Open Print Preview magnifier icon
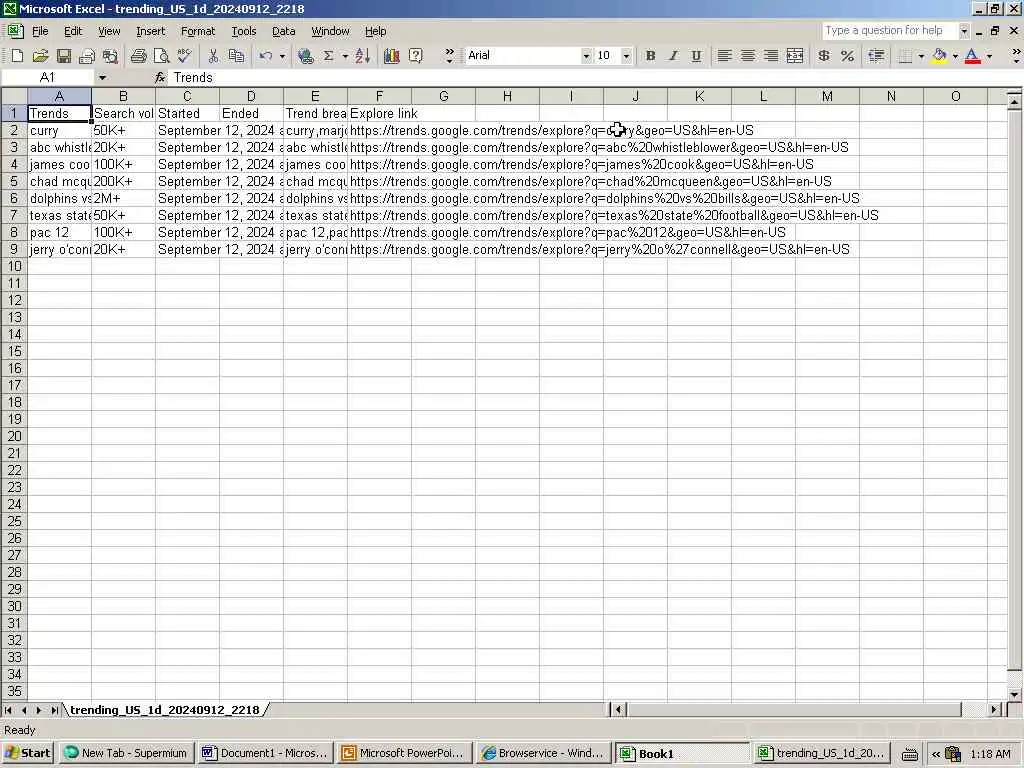Screen dimensions: 1024x768 click(161, 56)
